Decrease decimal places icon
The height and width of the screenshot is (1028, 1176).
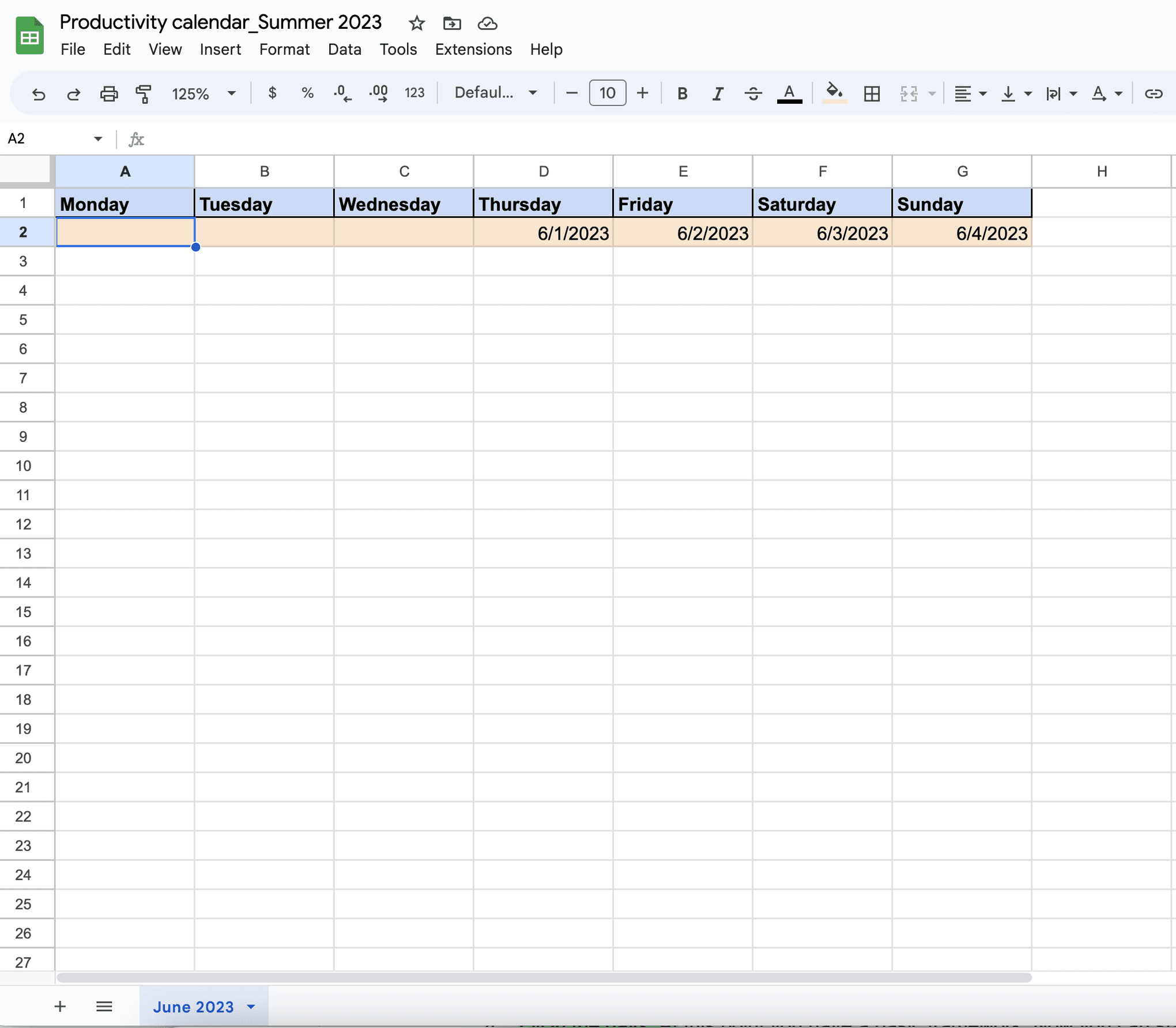(342, 93)
